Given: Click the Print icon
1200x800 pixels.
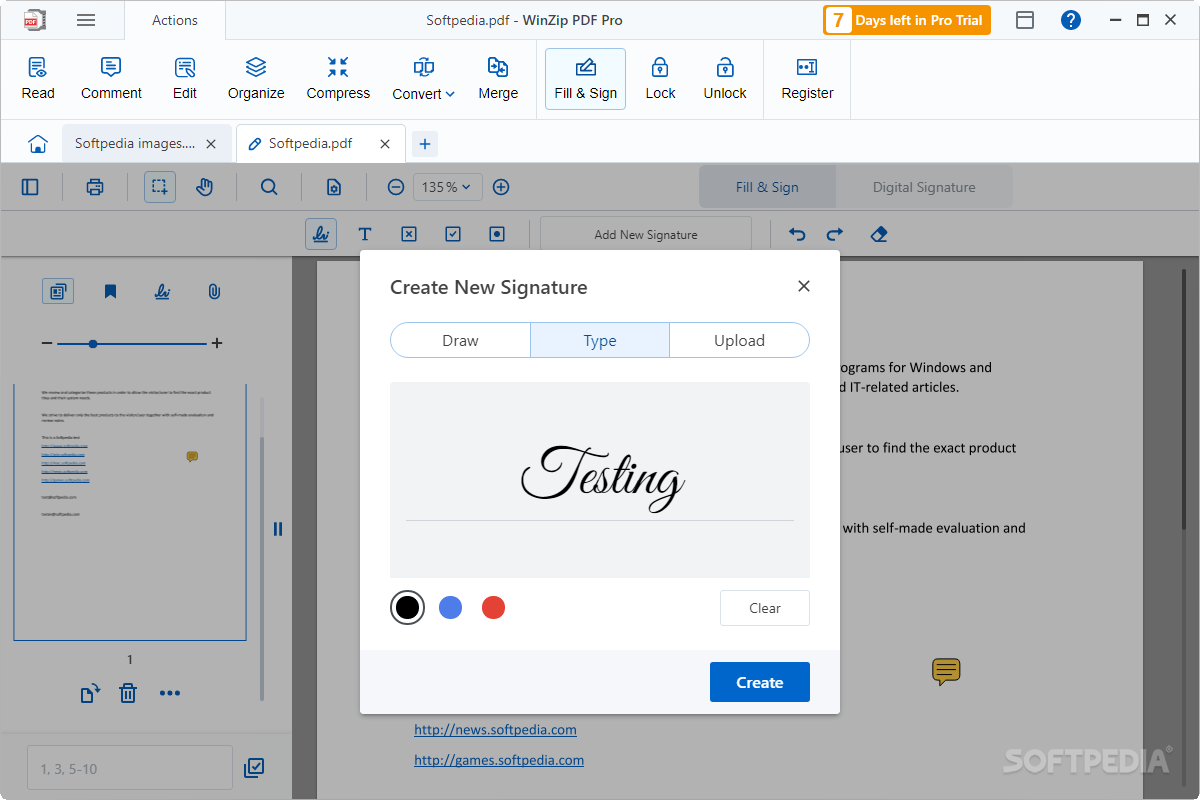Looking at the screenshot, I should [95, 187].
